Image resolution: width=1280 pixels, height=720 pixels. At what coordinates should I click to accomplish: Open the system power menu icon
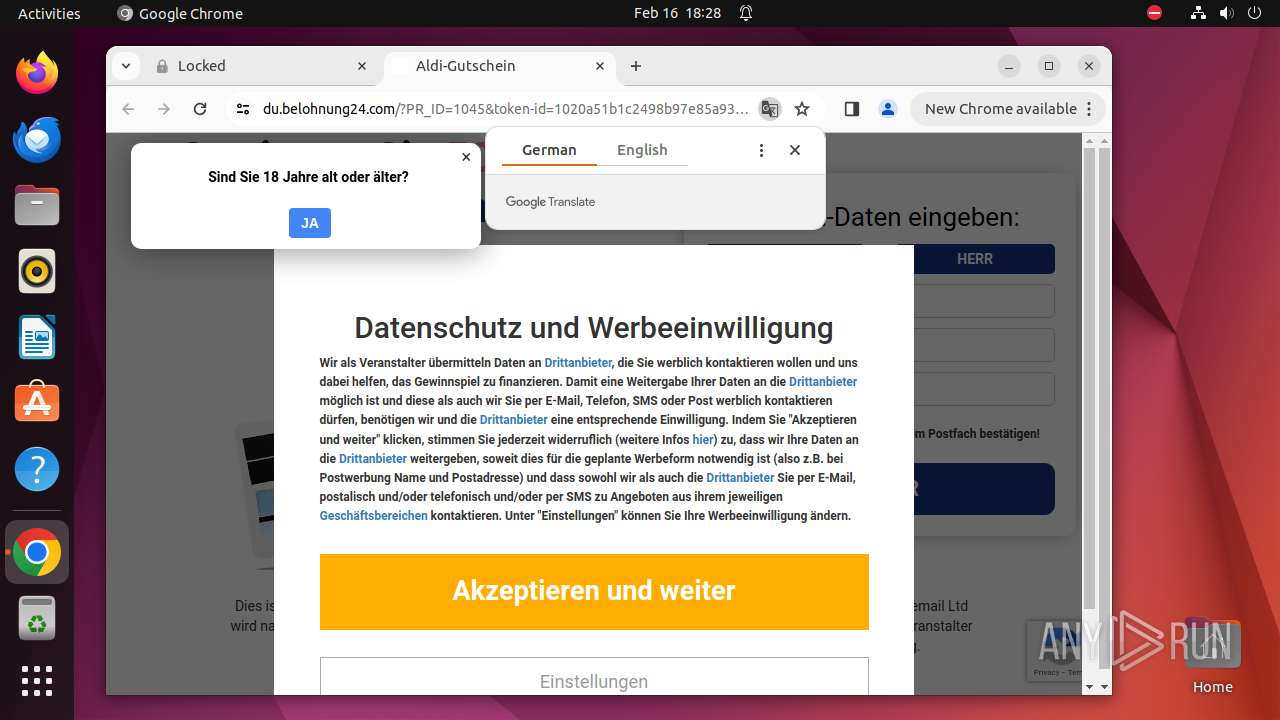click(1255, 13)
